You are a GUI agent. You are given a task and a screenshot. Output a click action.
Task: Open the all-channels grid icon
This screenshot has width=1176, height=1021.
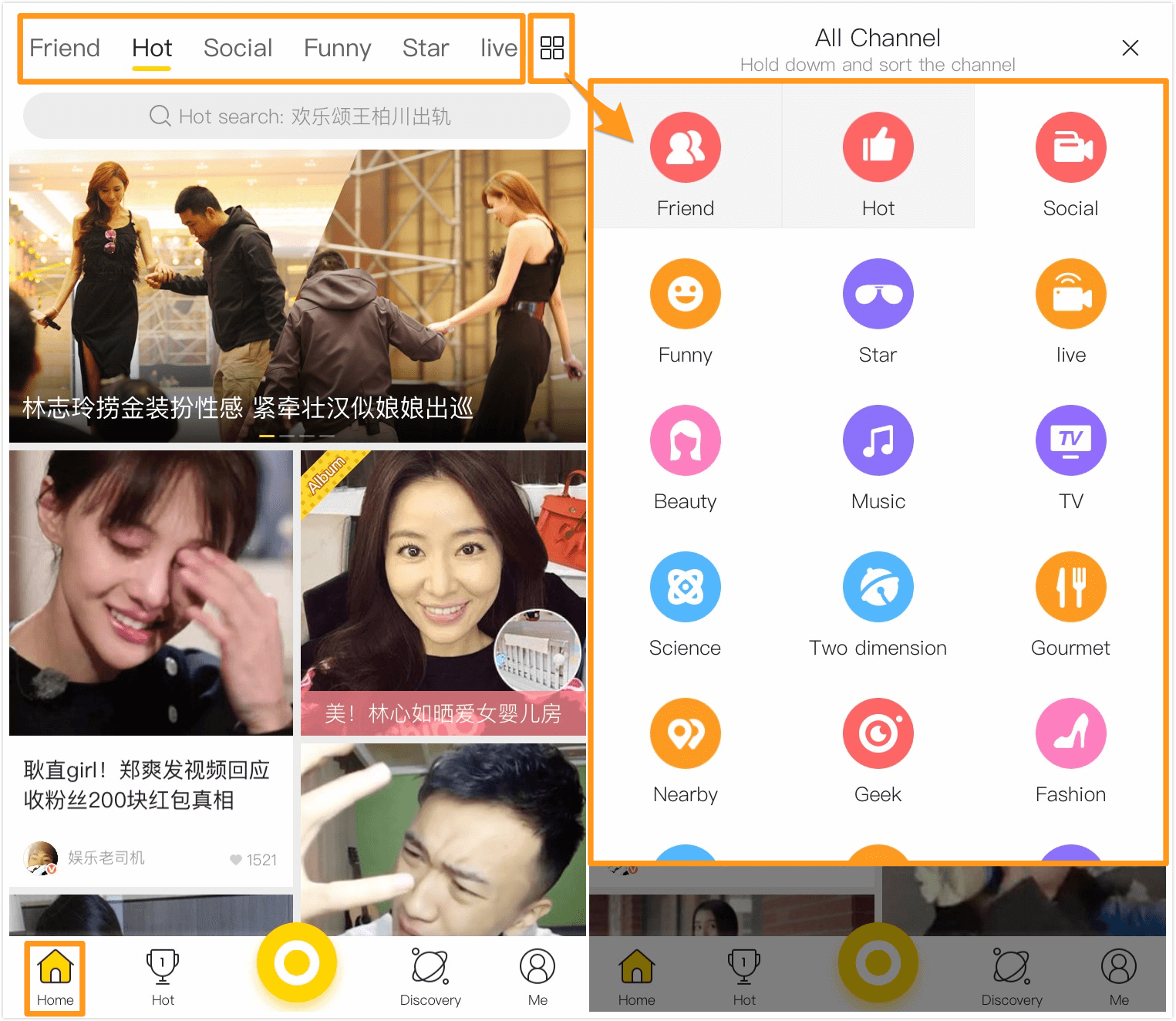pos(551,48)
